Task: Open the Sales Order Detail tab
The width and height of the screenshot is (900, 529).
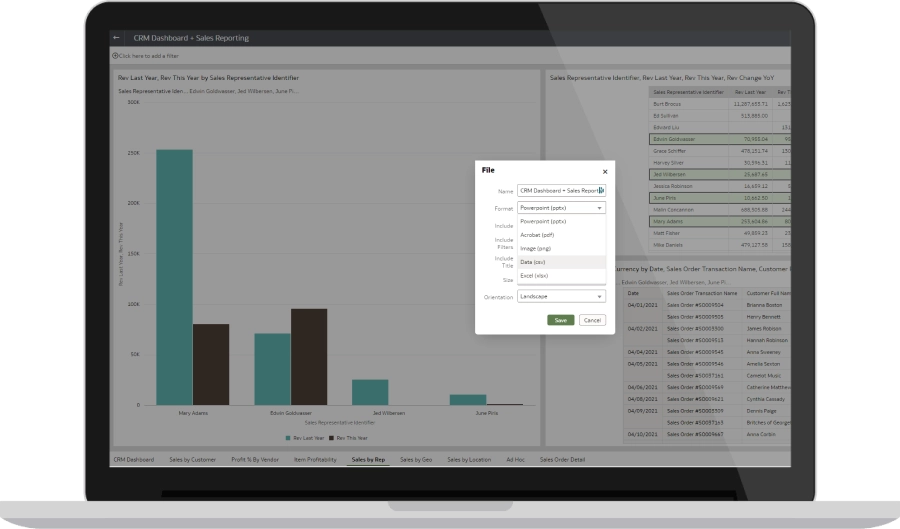Action: pos(563,460)
